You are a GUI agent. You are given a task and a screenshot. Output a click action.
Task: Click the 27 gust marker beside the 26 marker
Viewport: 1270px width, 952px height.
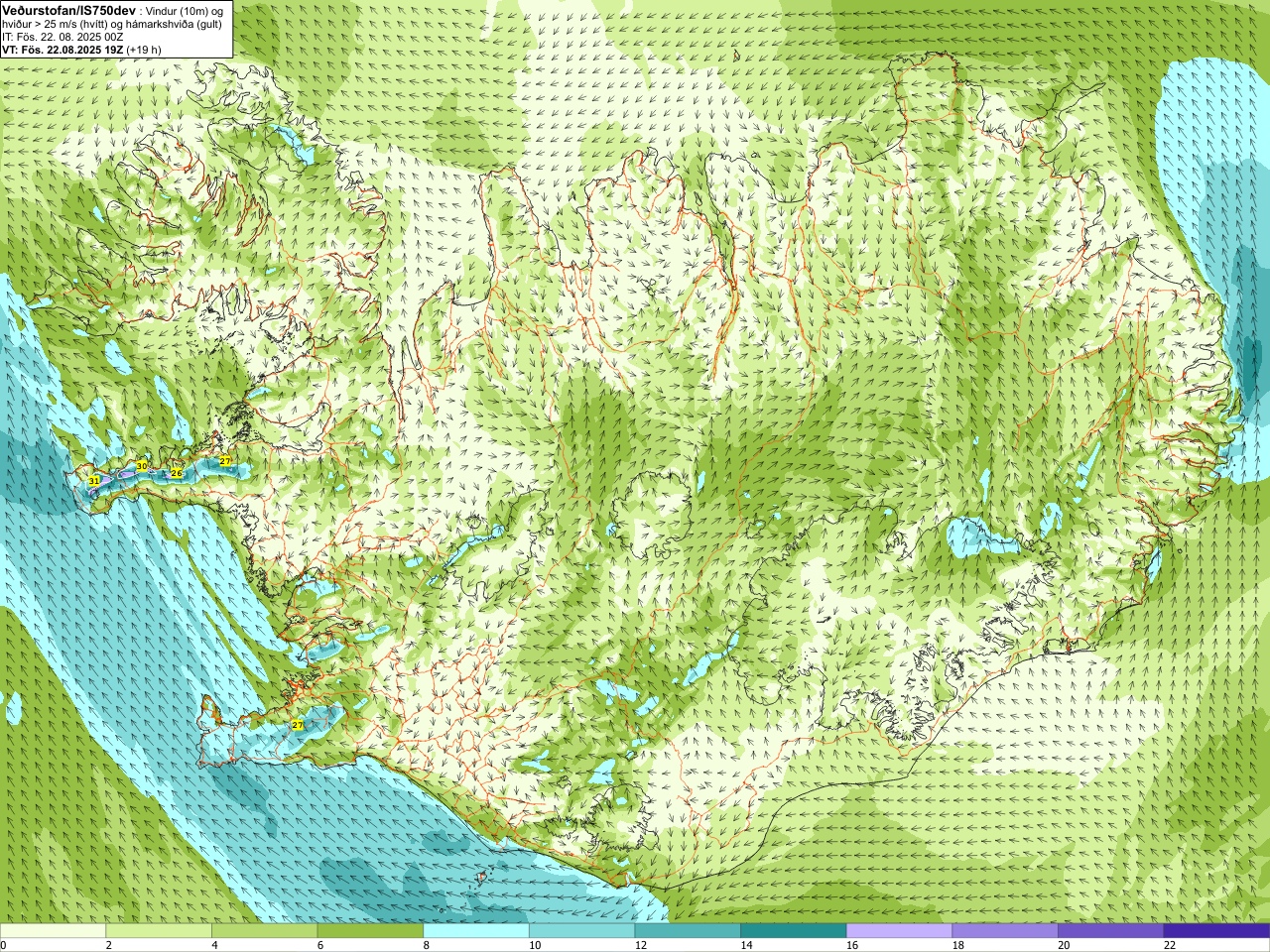pyautogui.click(x=225, y=461)
